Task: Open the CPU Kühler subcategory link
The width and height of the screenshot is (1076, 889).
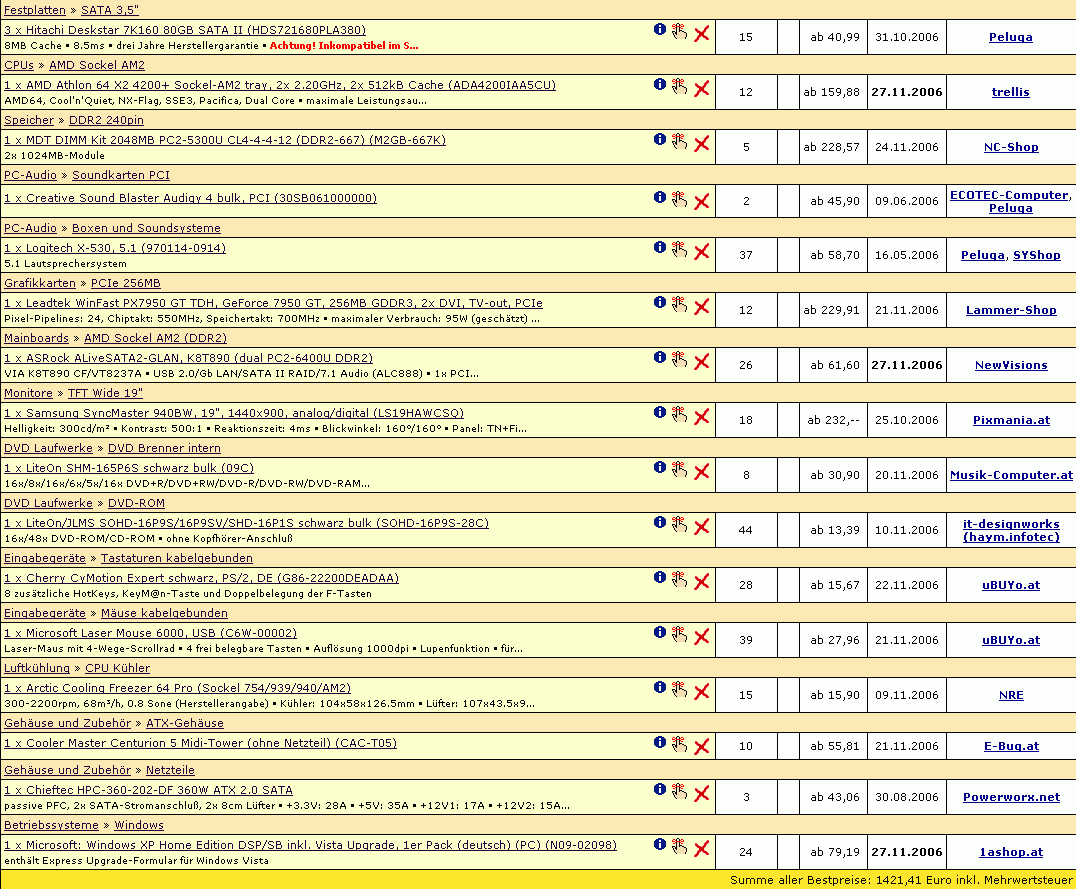Action: [117, 668]
